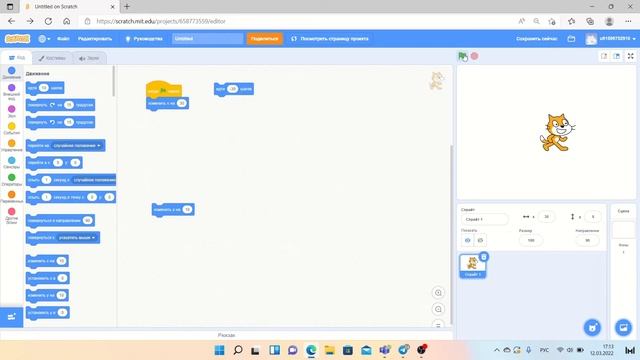
Task: Click the 'move 10 steps' palette block
Action: pos(45,88)
